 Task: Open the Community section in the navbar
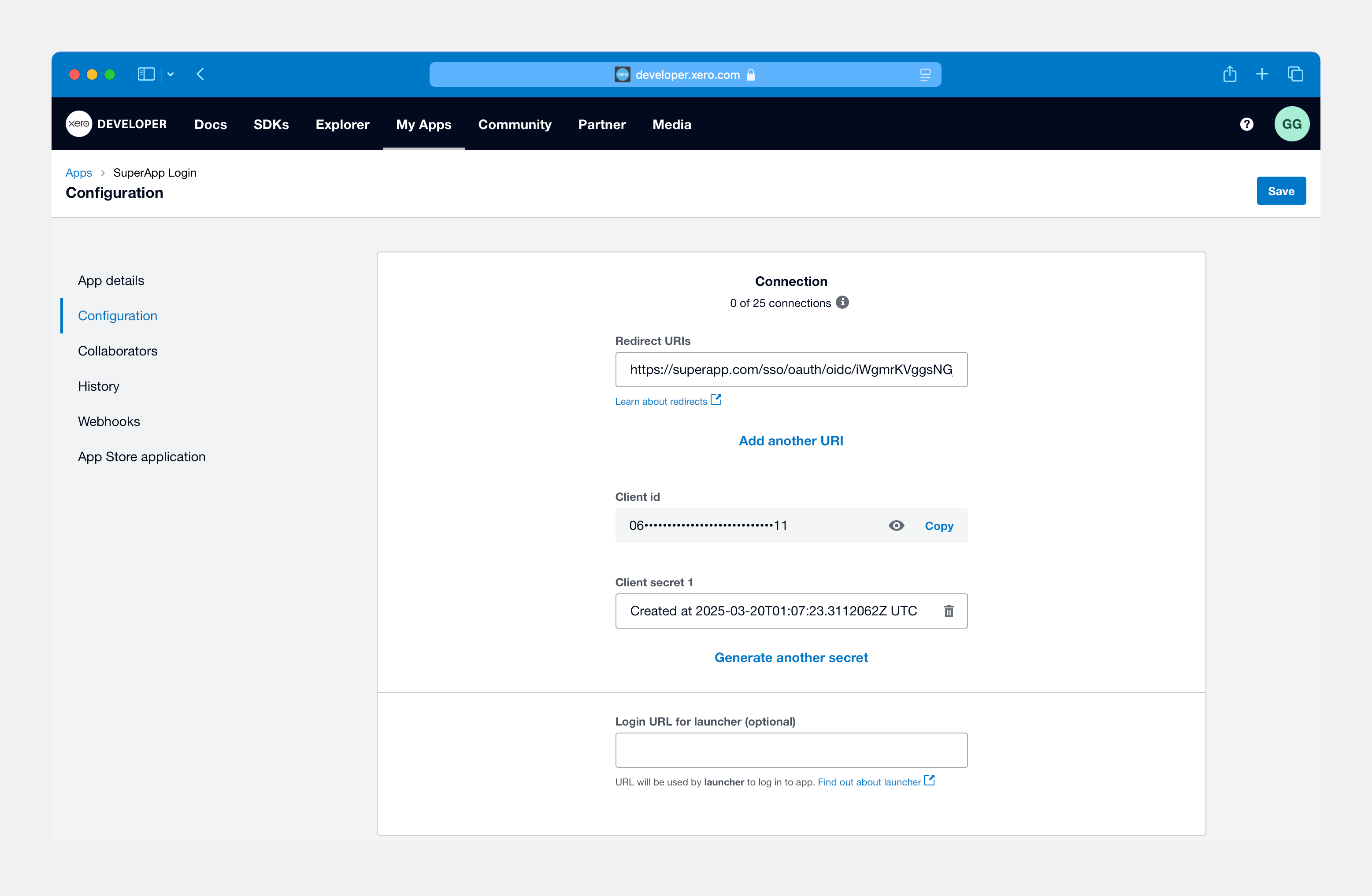coord(515,125)
